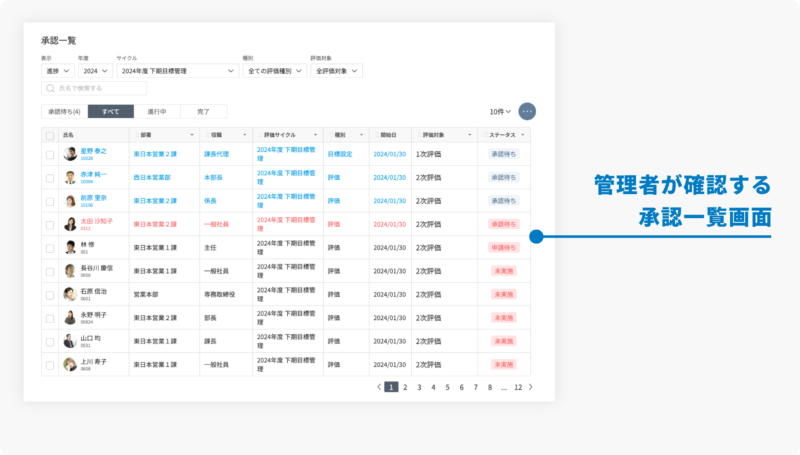This screenshot has height=455, width=800.
Task: Click 未実施 status badge in 上川 寿子's row
Action: 504,365
